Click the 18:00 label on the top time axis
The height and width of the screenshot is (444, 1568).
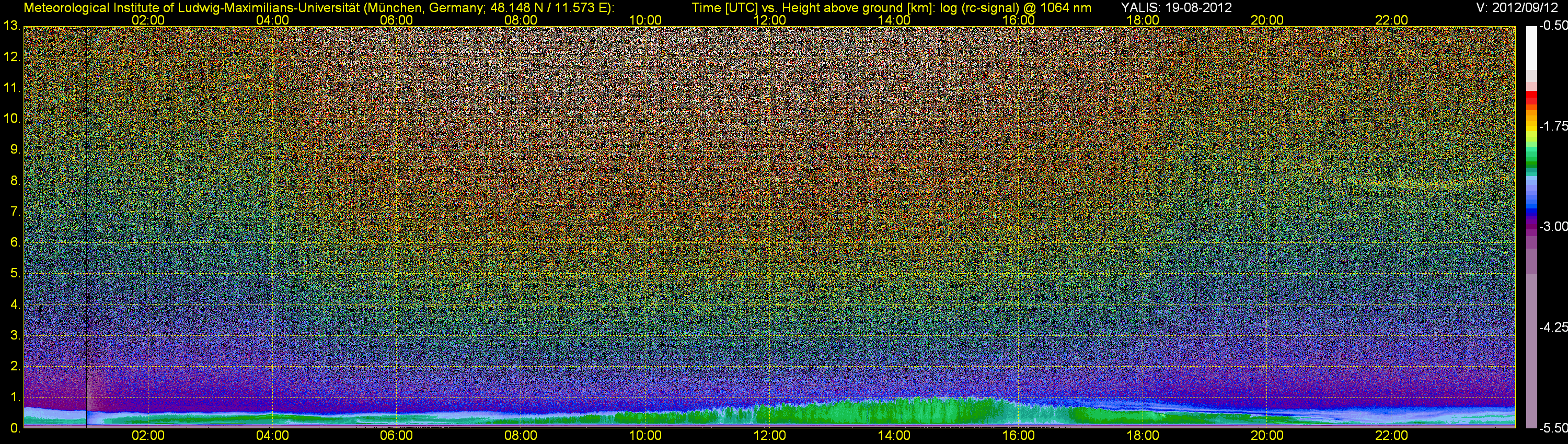(x=1143, y=20)
